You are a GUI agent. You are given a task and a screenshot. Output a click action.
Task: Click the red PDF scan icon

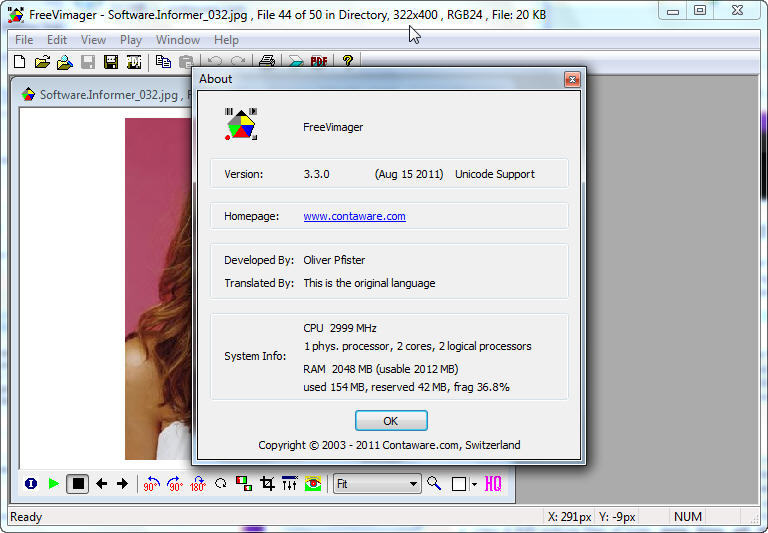point(319,62)
